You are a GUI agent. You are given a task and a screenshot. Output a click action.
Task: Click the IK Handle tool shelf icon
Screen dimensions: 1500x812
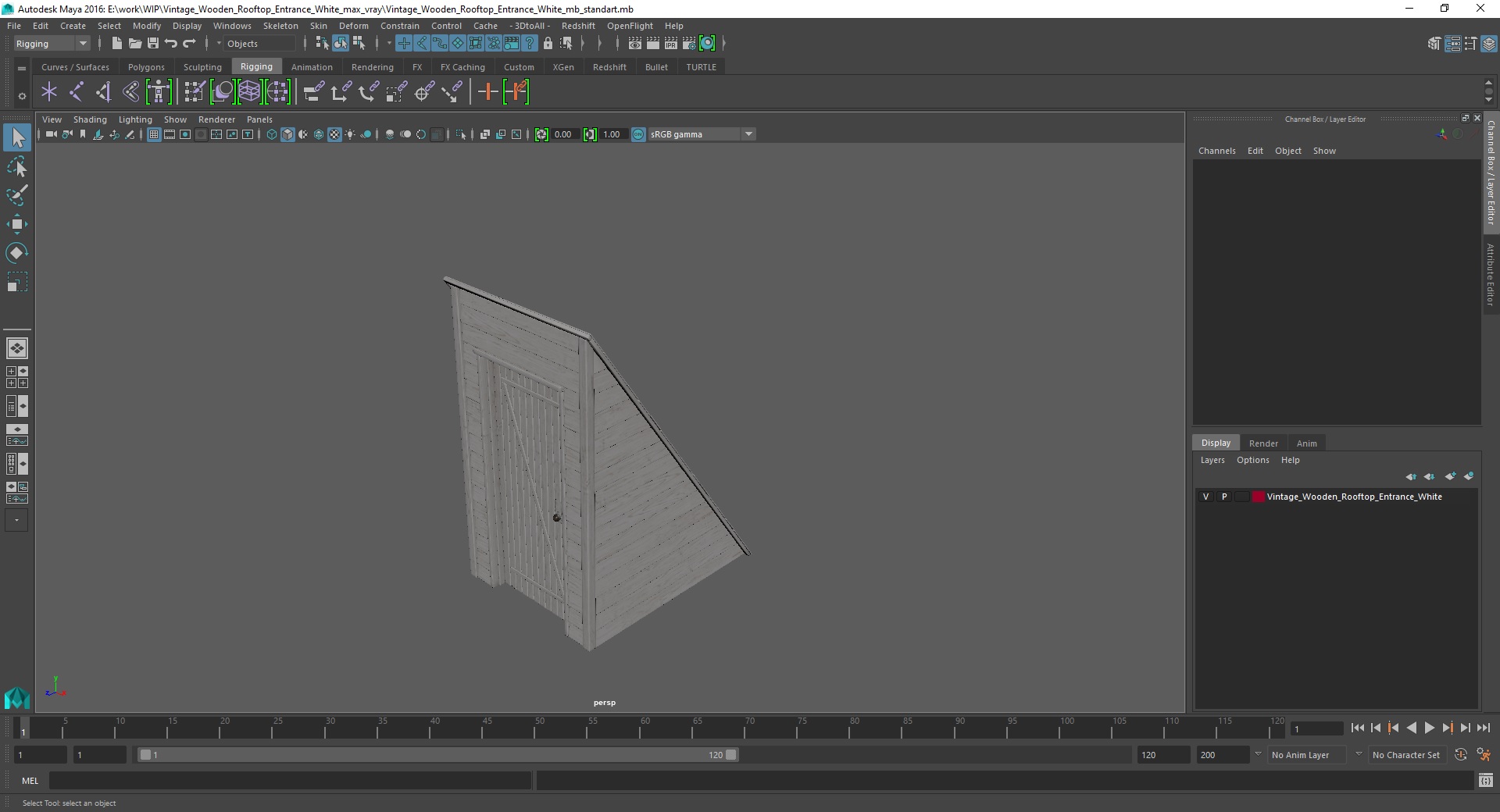(103, 92)
